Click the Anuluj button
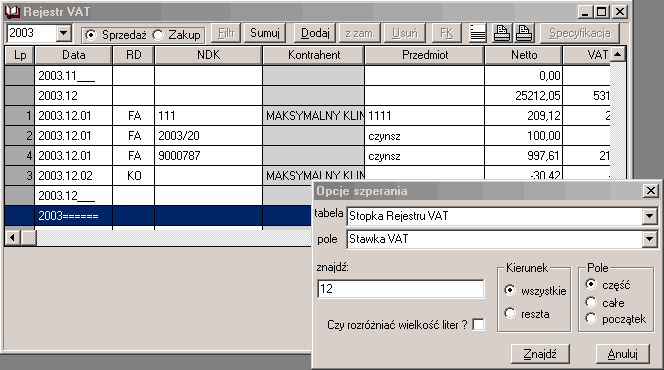This screenshot has width=664, height=370. pos(622,353)
